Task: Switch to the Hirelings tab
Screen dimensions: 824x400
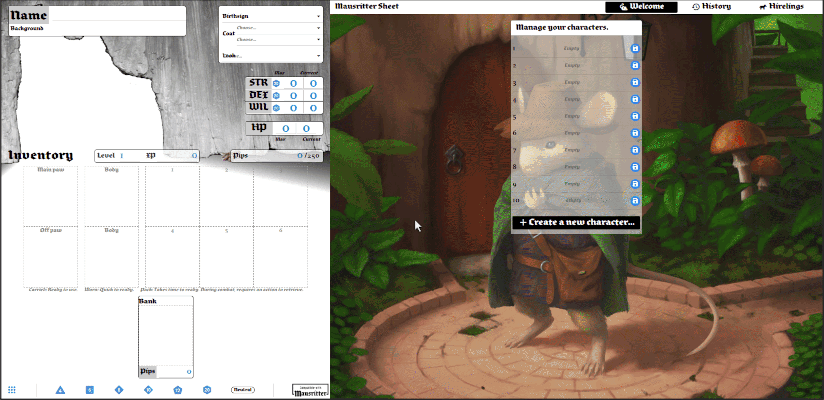Action: (781, 7)
